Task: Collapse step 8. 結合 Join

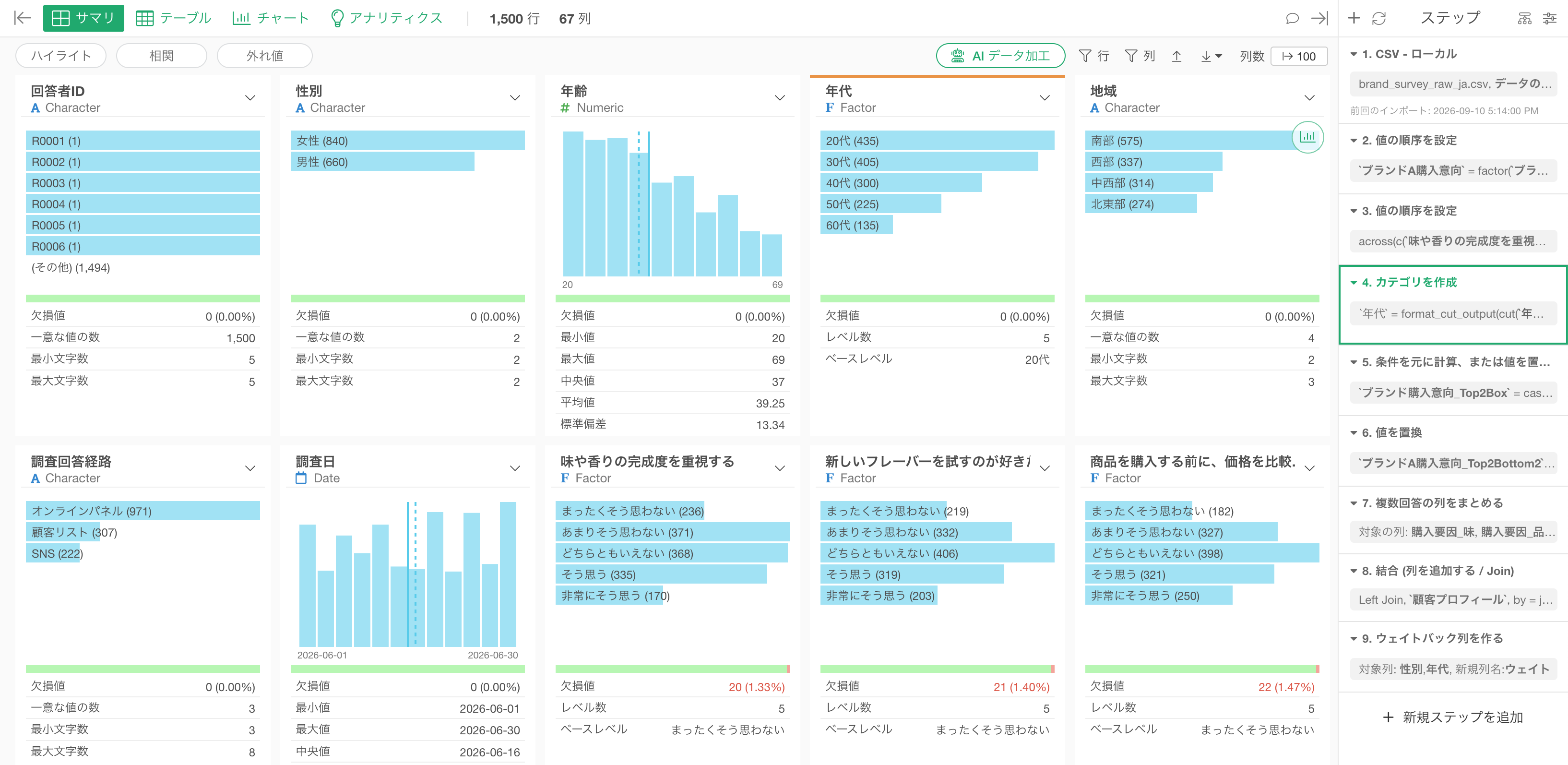Action: click(x=1354, y=571)
